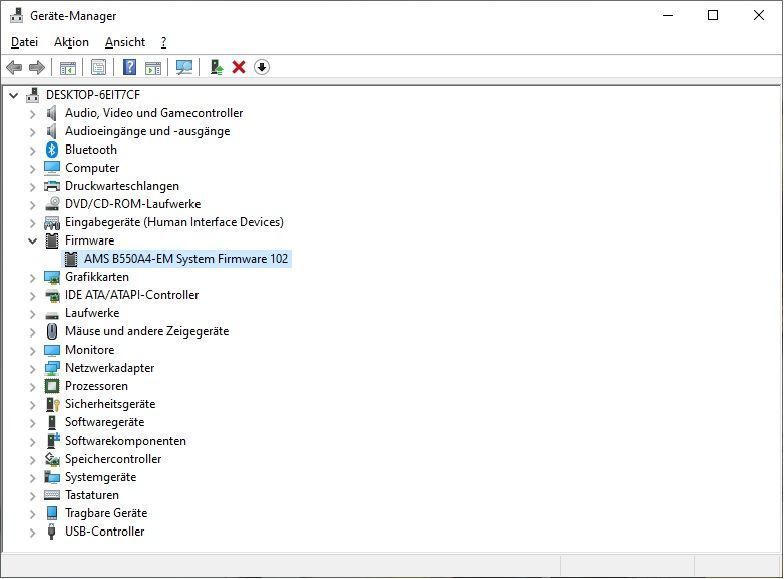The height and width of the screenshot is (579, 784).
Task: Expand the USB-Controller category
Action: [x=33, y=532]
